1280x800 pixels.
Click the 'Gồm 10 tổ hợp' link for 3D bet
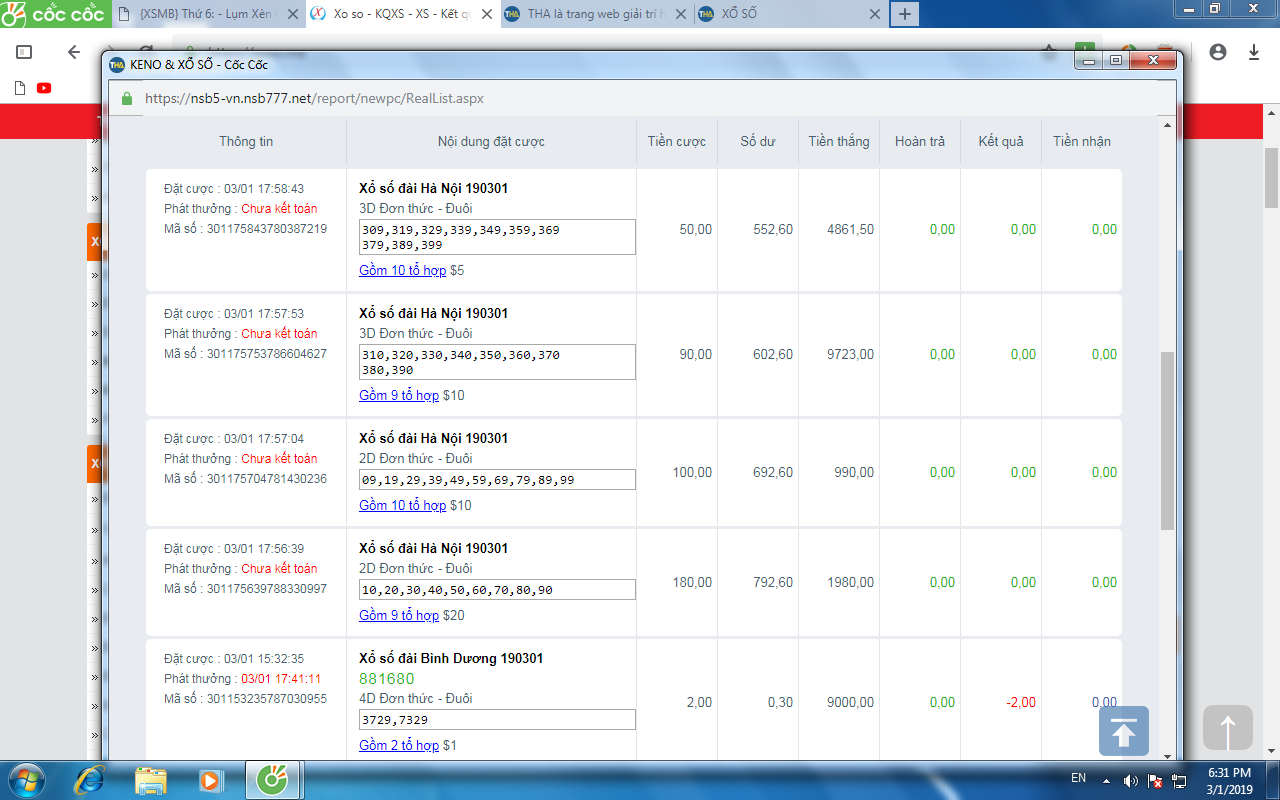coord(402,270)
